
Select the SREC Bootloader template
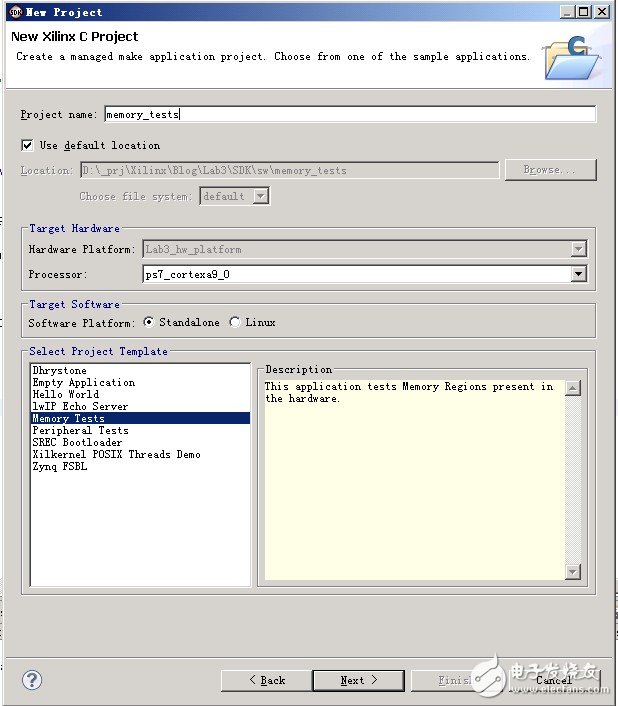pyautogui.click(x=77, y=443)
